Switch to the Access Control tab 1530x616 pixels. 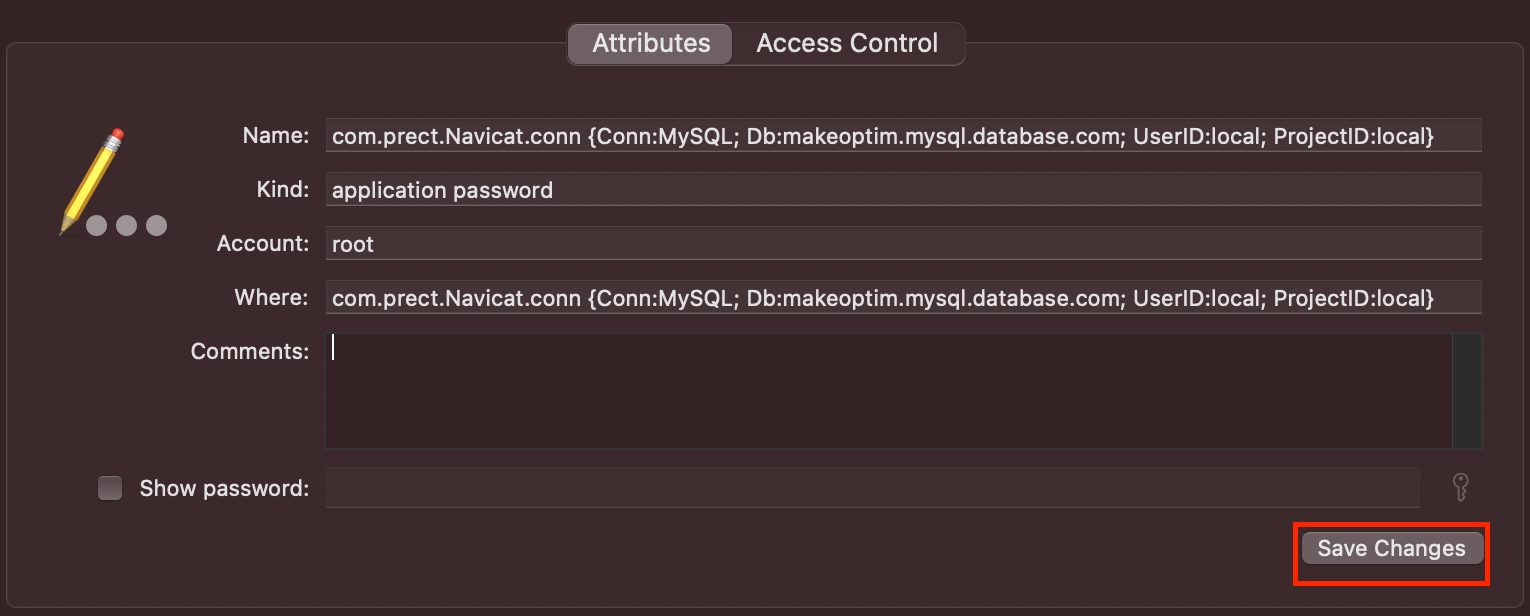point(847,44)
